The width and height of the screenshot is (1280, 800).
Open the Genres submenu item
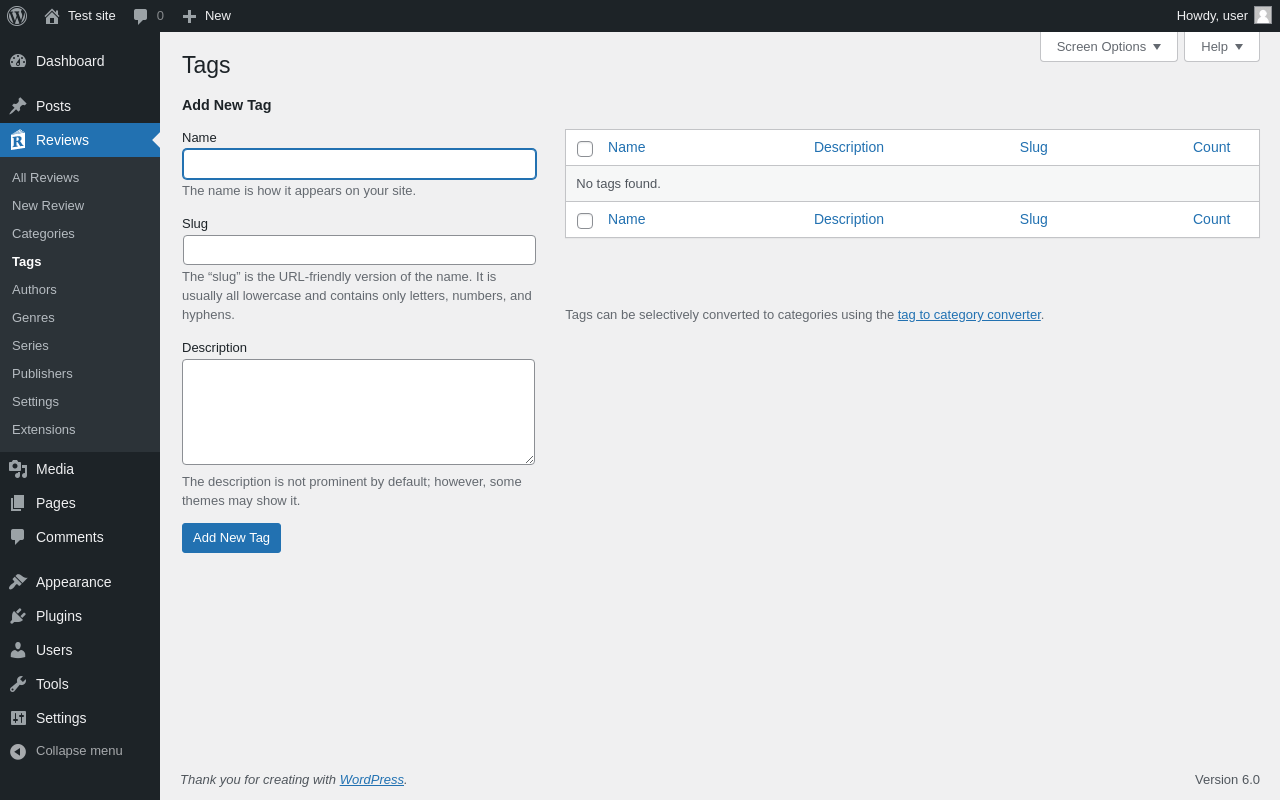click(x=33, y=317)
